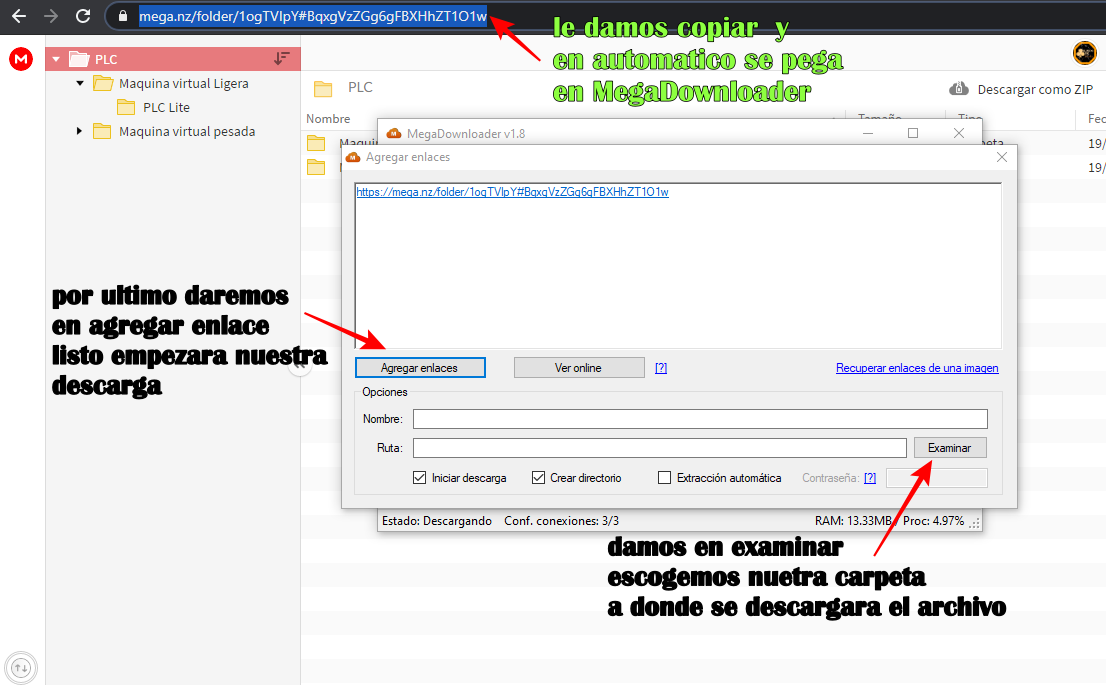Open transfers icon at bottom left
The height and width of the screenshot is (685, 1106).
pos(21,667)
